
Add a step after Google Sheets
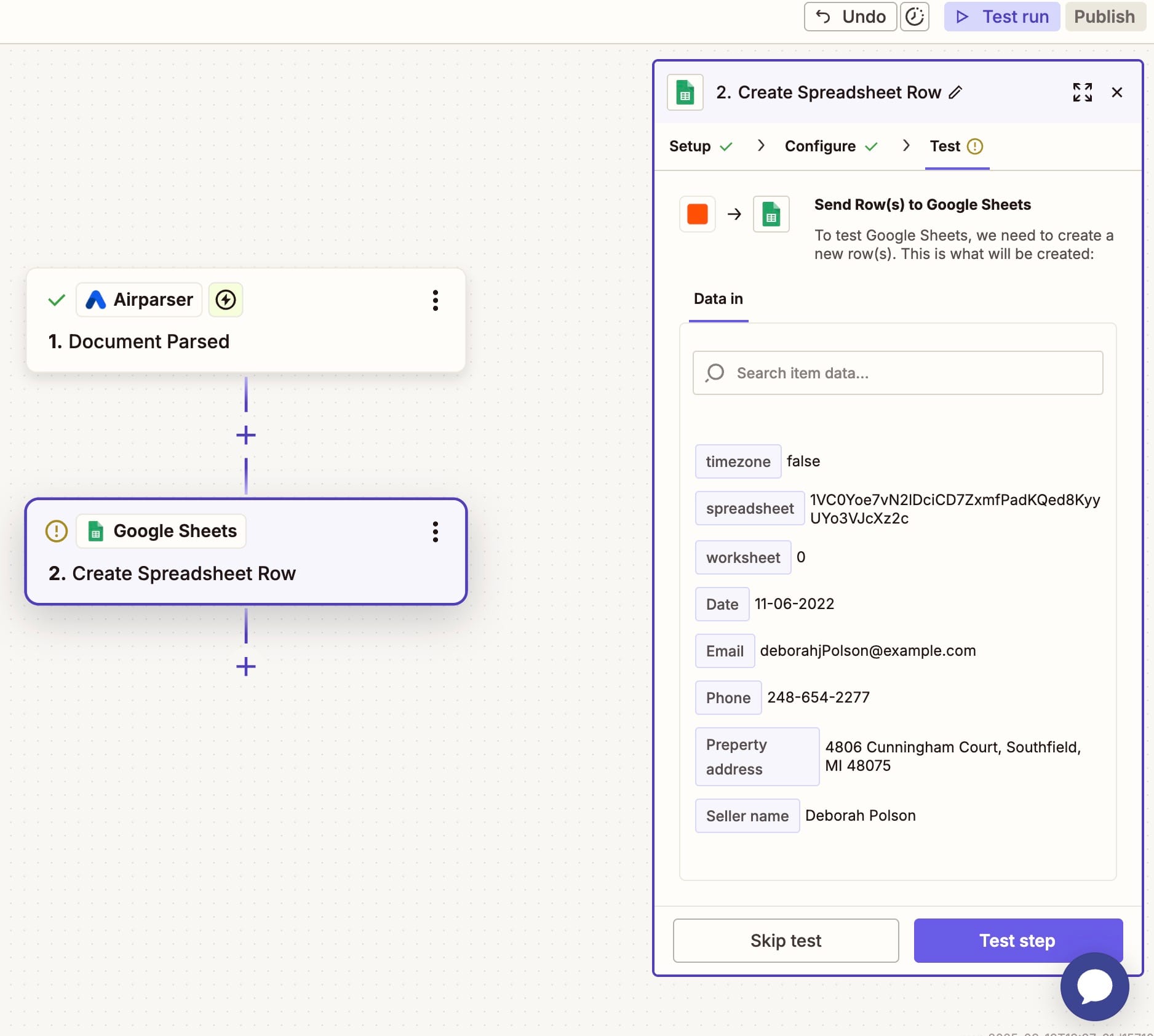pyautogui.click(x=246, y=667)
